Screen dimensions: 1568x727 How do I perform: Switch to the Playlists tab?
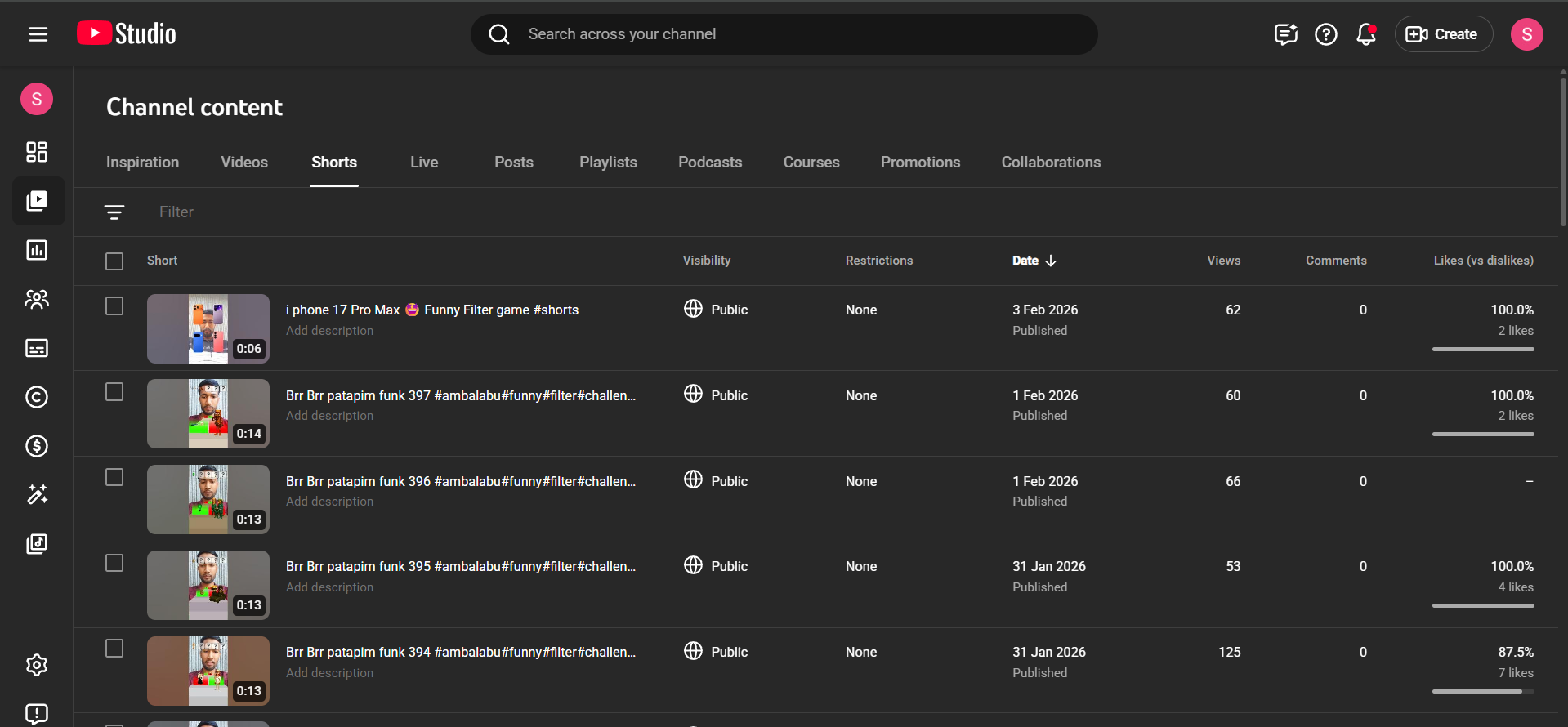pyautogui.click(x=608, y=163)
